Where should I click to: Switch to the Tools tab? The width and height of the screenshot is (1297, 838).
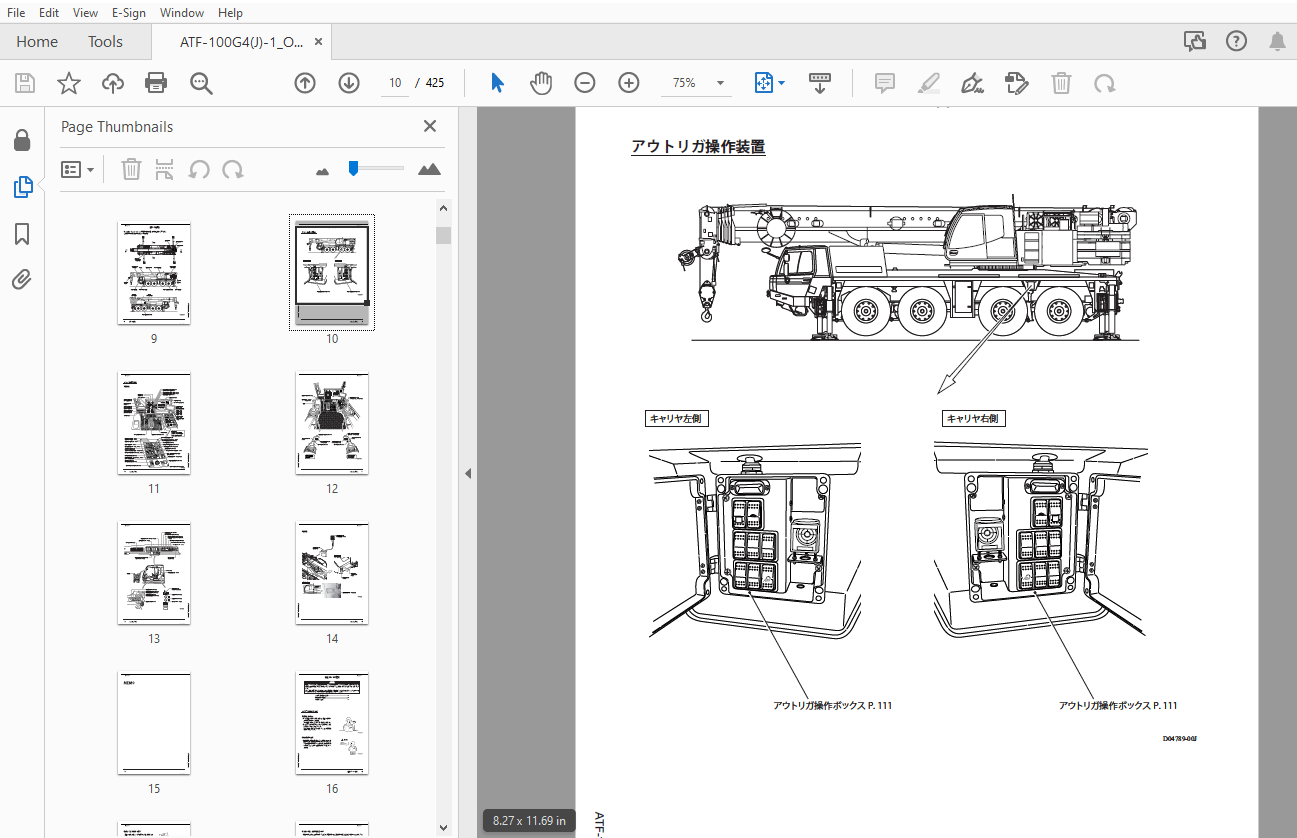point(105,42)
